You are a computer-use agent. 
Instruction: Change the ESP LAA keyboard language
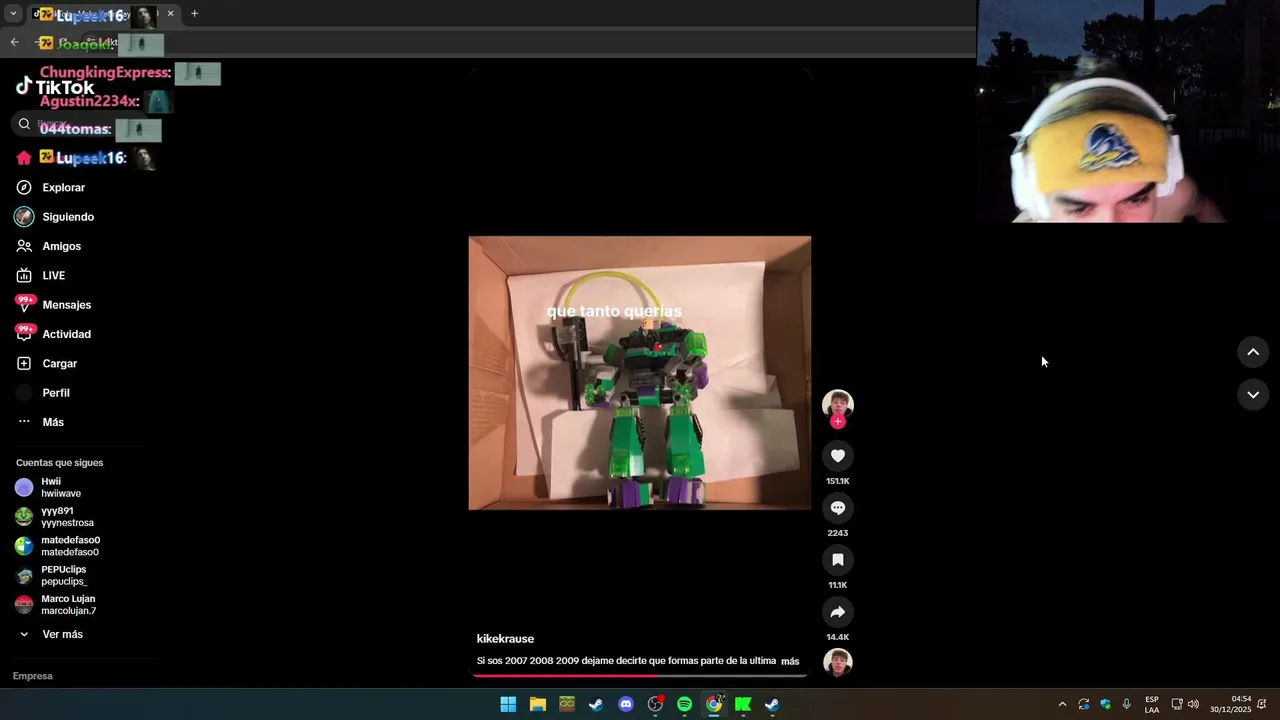click(1152, 704)
